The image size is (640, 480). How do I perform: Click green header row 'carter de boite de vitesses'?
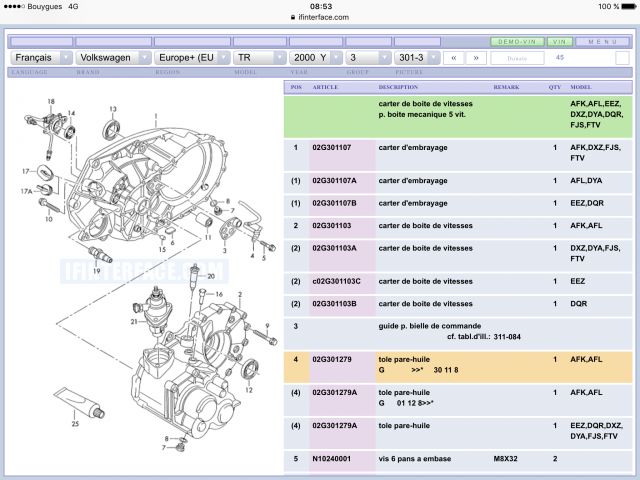pyautogui.click(x=458, y=117)
